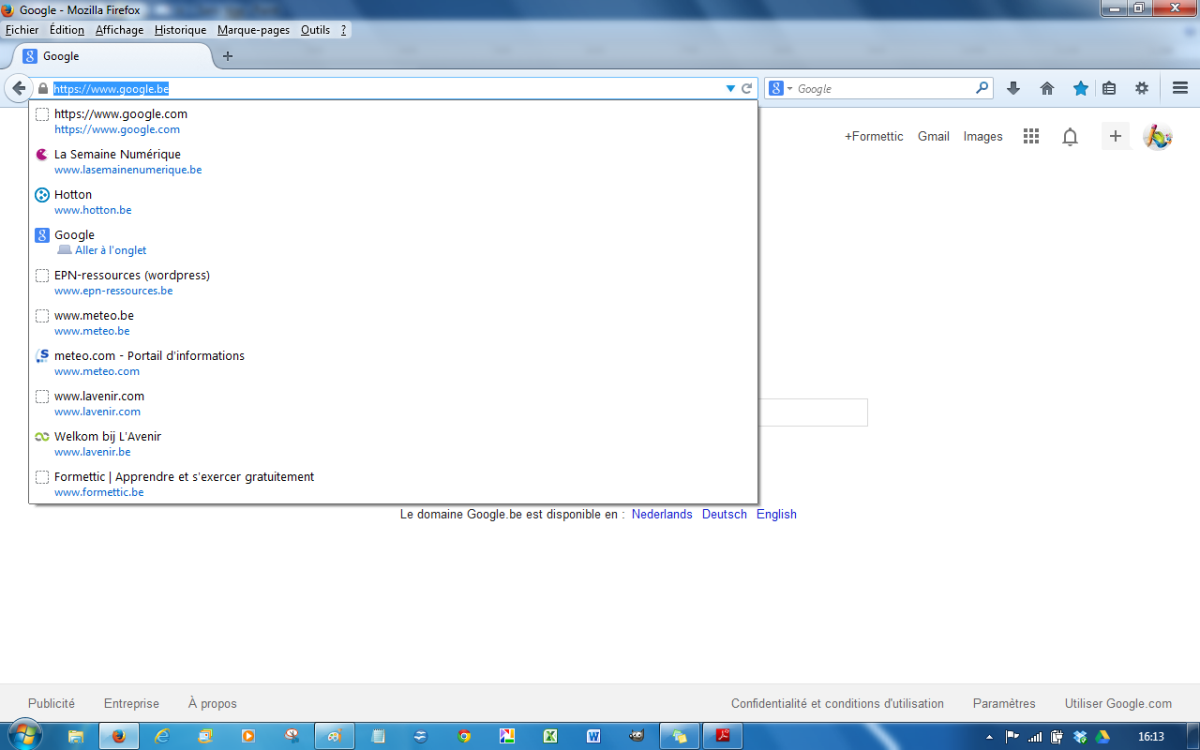
Task: Switch to Google tab via Aller à l'onglet
Action: (393, 242)
